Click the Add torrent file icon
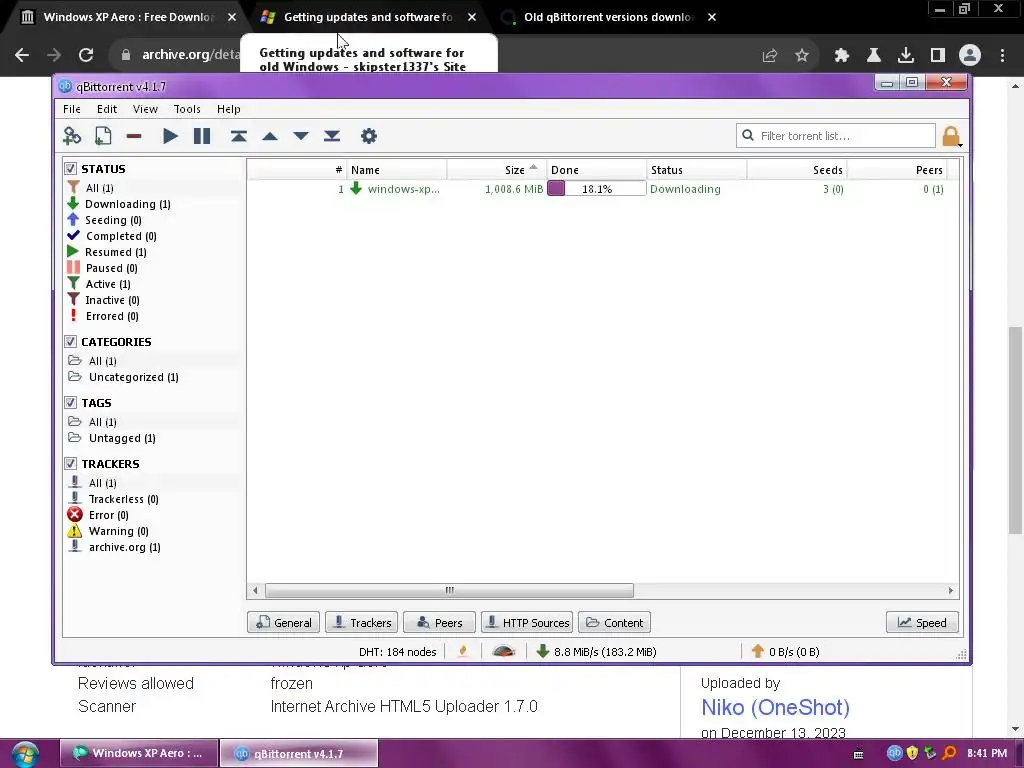 103,136
